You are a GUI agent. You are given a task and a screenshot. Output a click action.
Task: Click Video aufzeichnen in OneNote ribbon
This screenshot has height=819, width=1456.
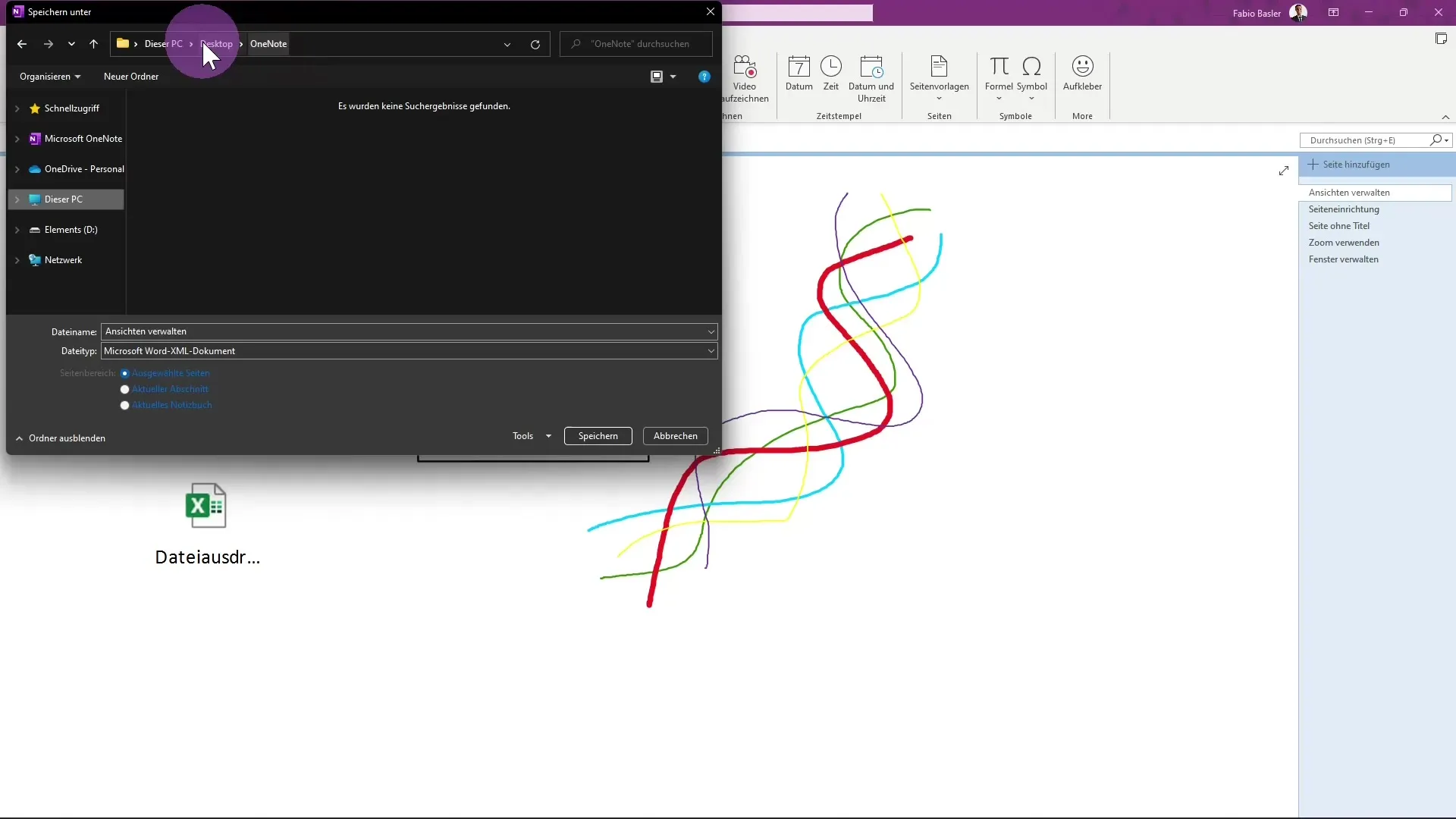(745, 79)
